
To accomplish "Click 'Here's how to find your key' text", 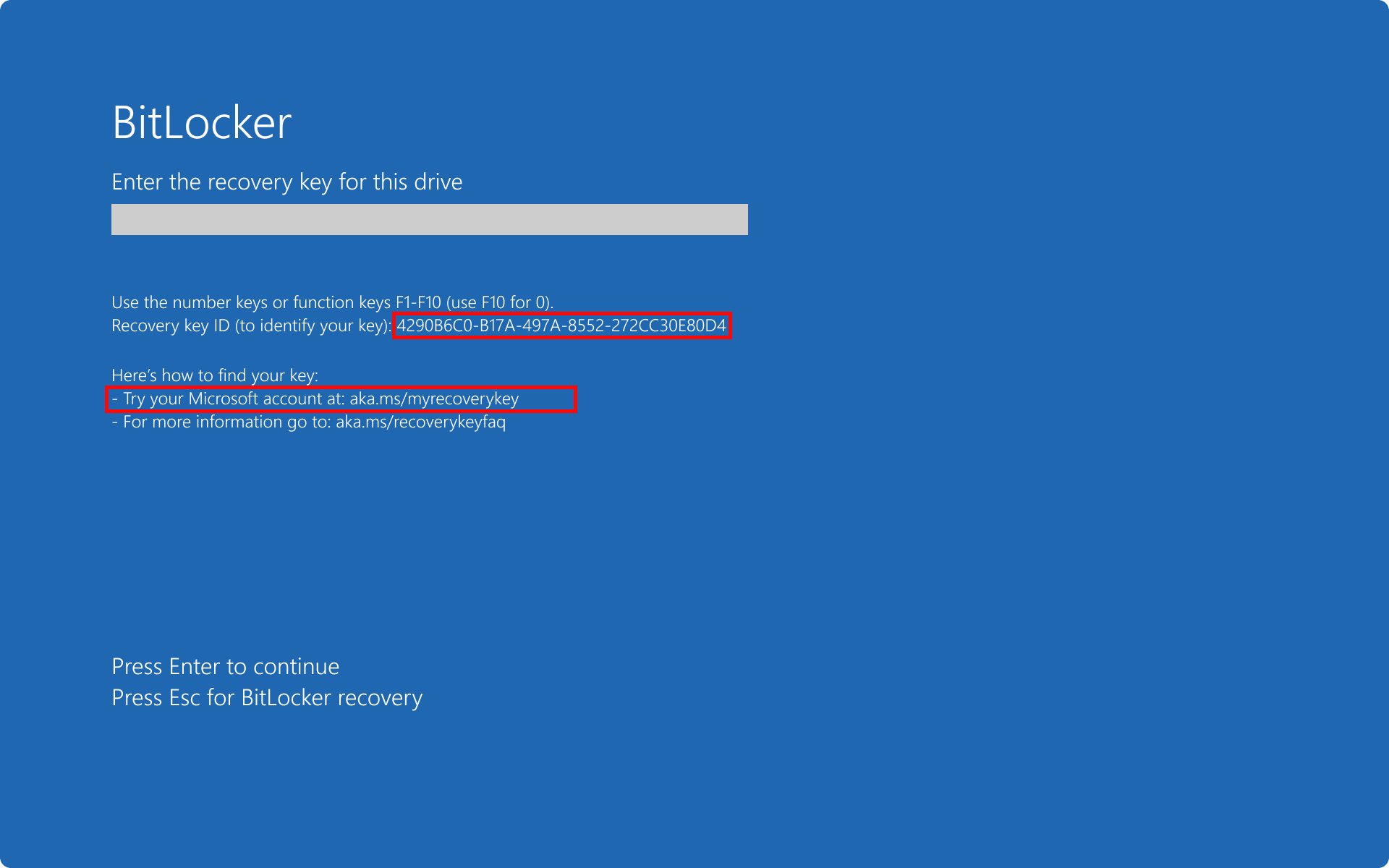I will tap(214, 375).
